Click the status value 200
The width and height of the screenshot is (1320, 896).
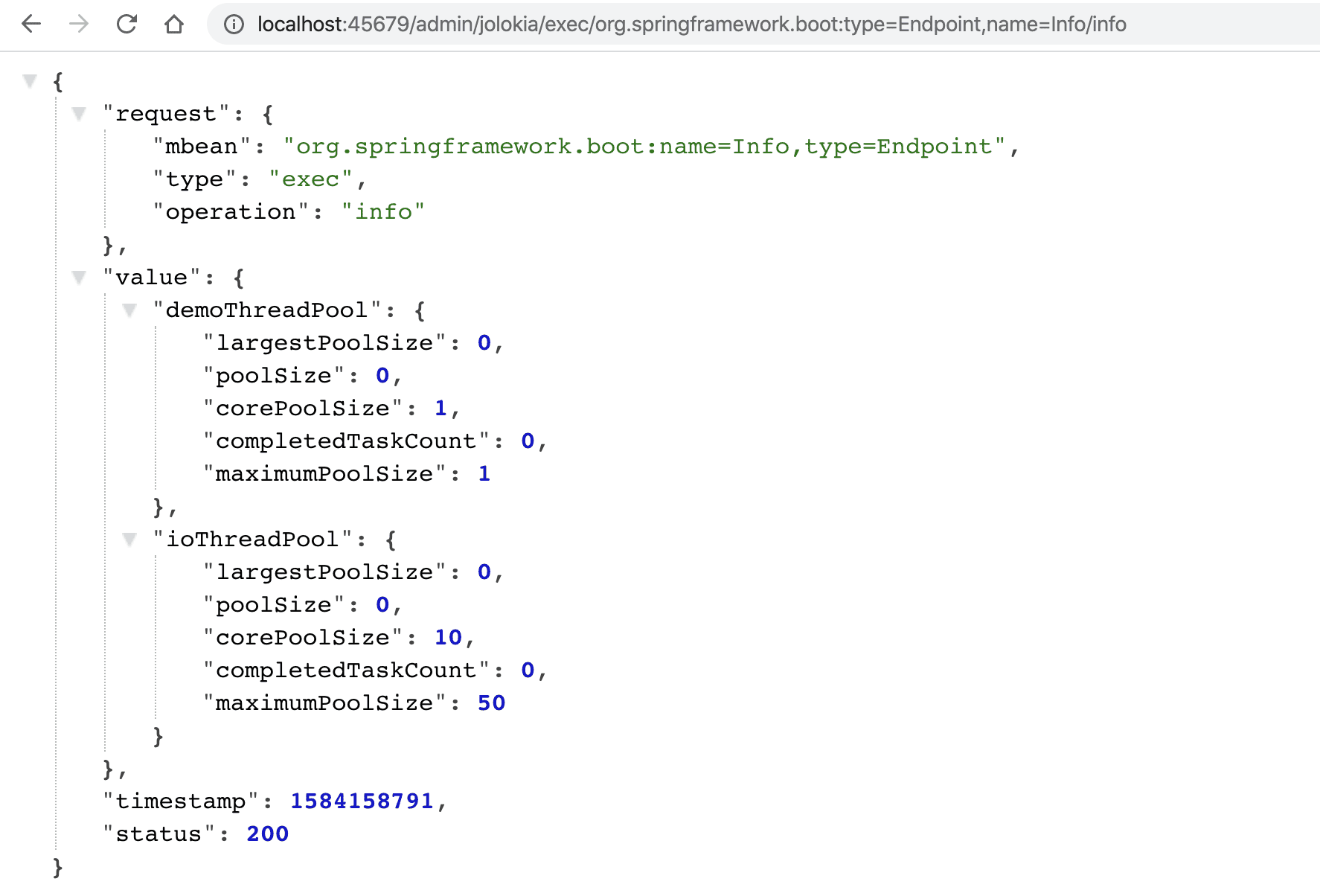click(x=267, y=834)
